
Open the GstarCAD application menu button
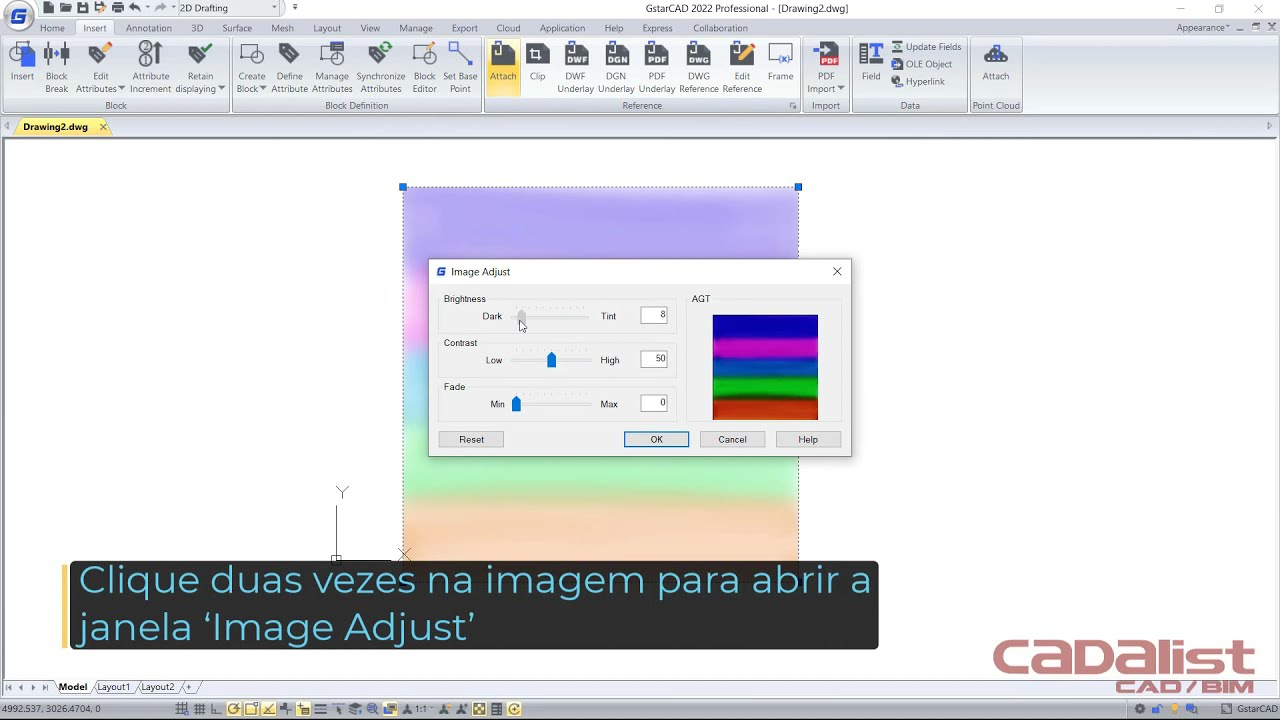click(18, 16)
